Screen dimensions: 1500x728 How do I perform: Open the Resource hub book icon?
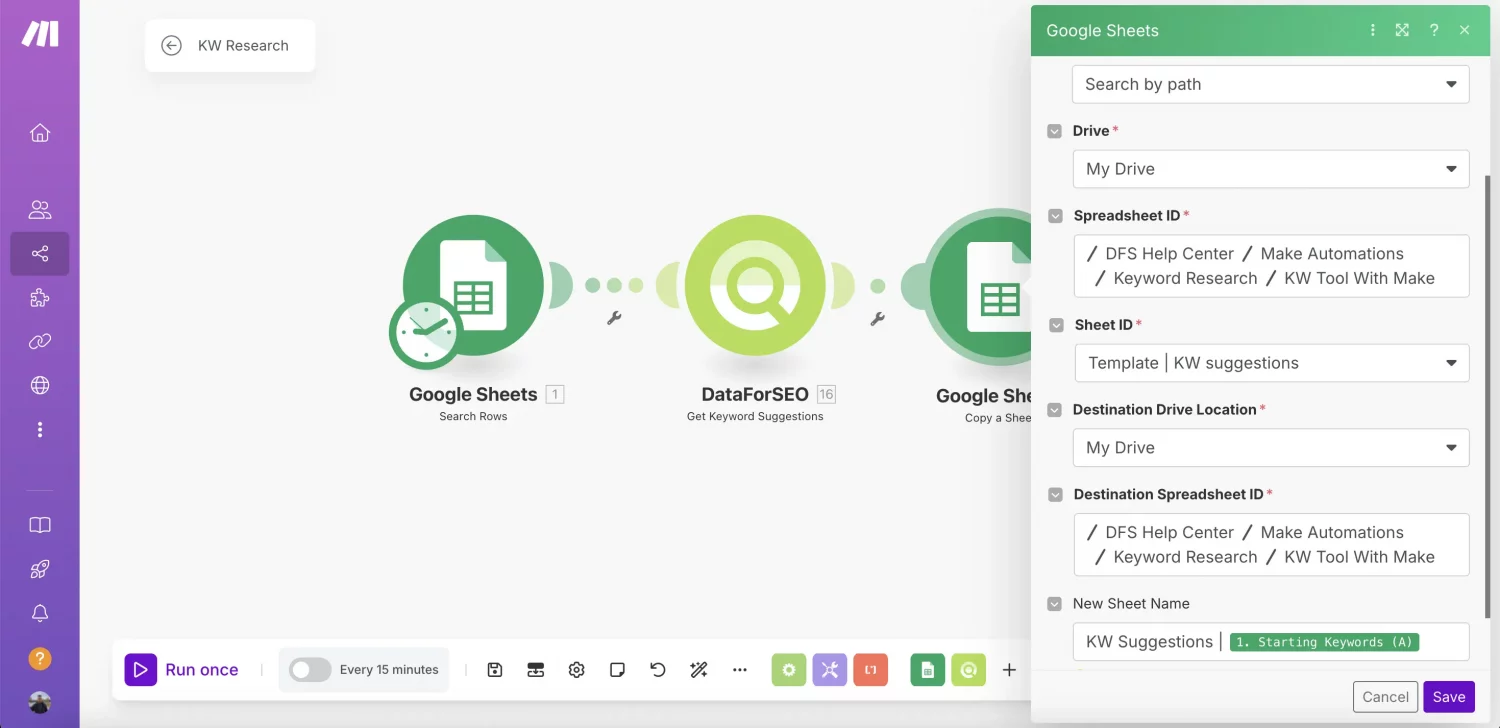click(40, 525)
